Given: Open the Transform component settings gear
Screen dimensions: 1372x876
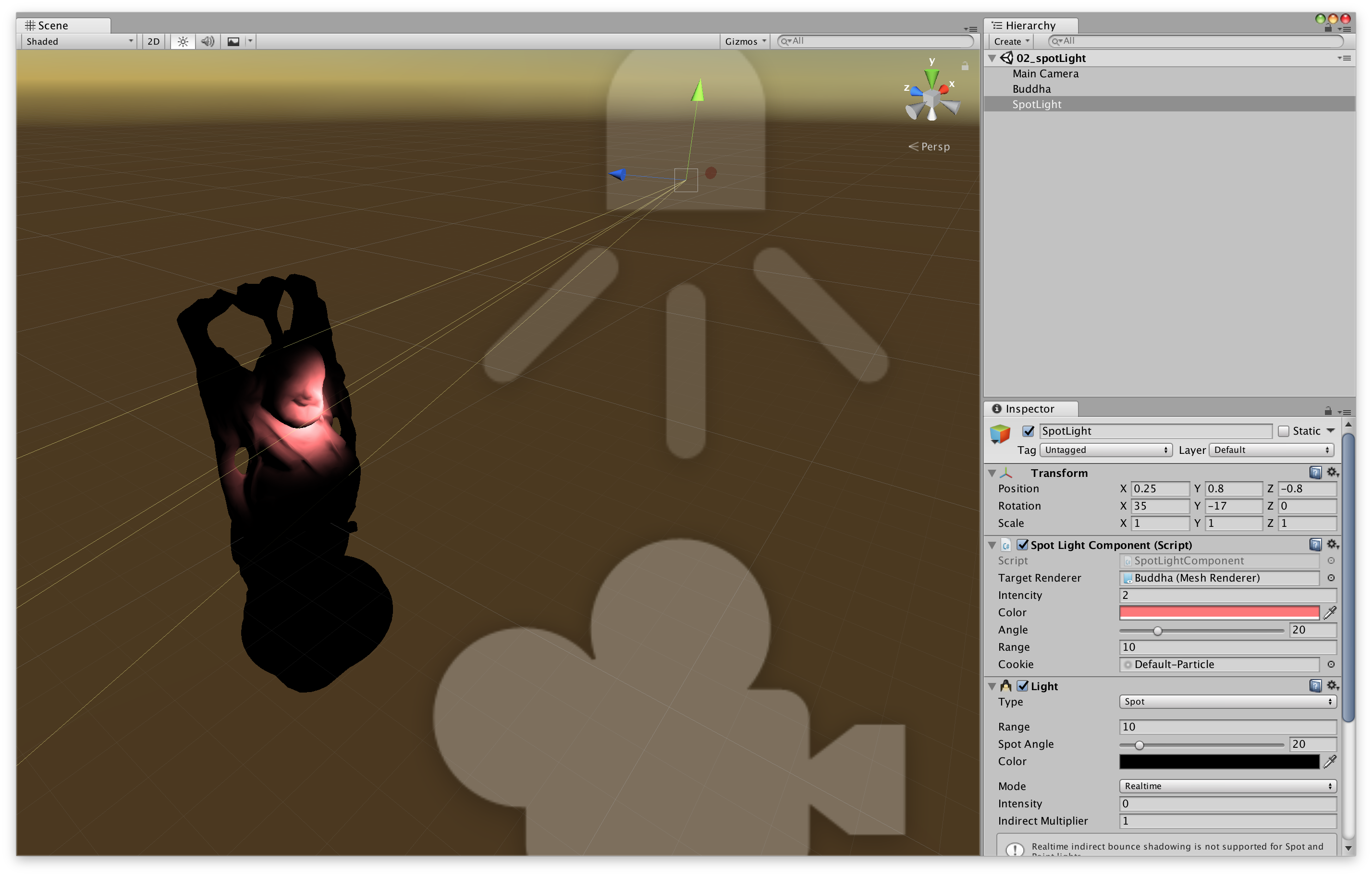Looking at the screenshot, I should [1332, 472].
